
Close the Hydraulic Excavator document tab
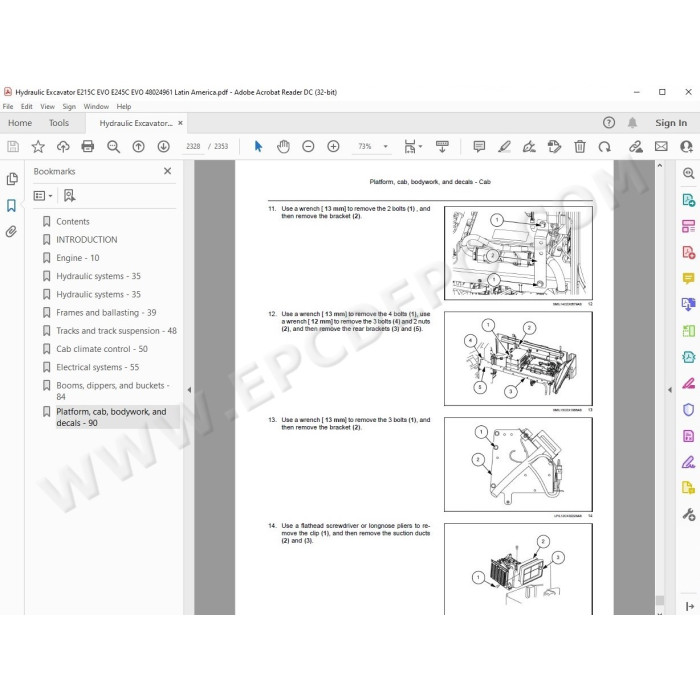point(180,123)
